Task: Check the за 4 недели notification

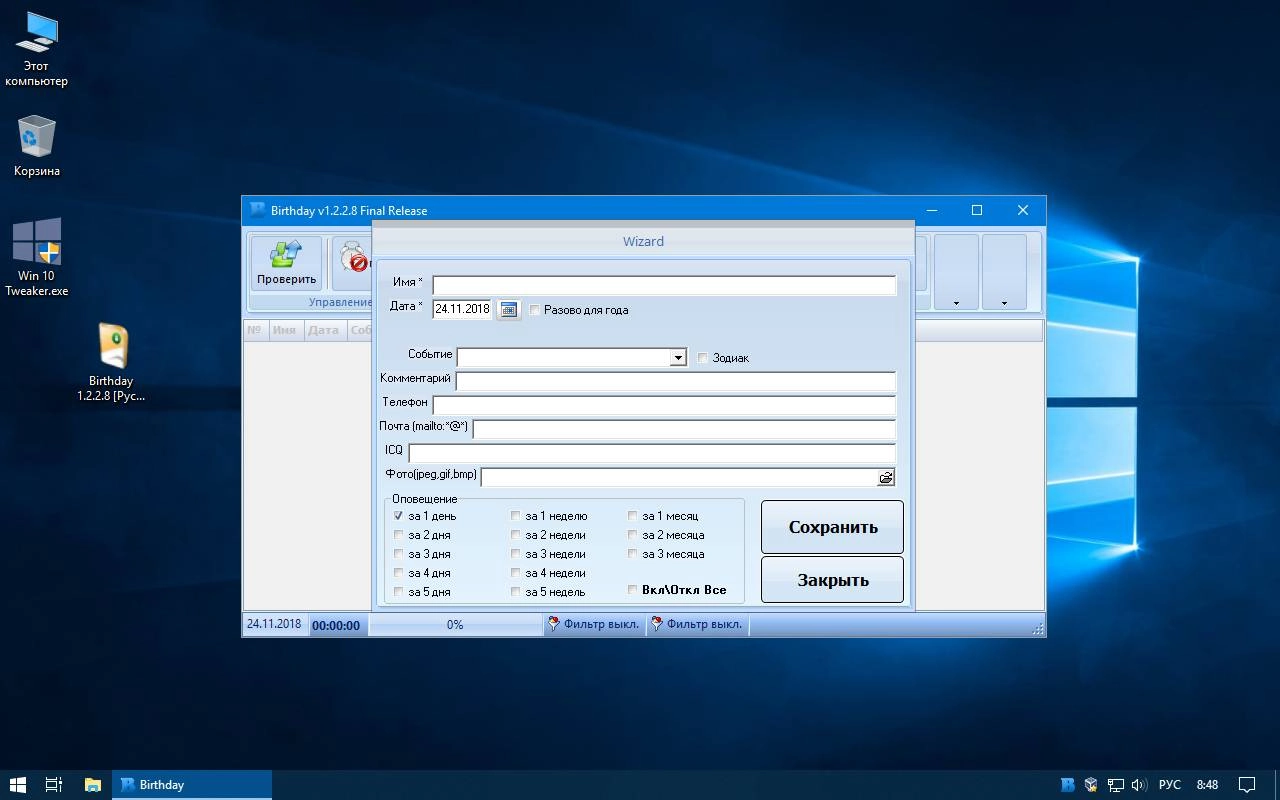Action: (x=516, y=573)
